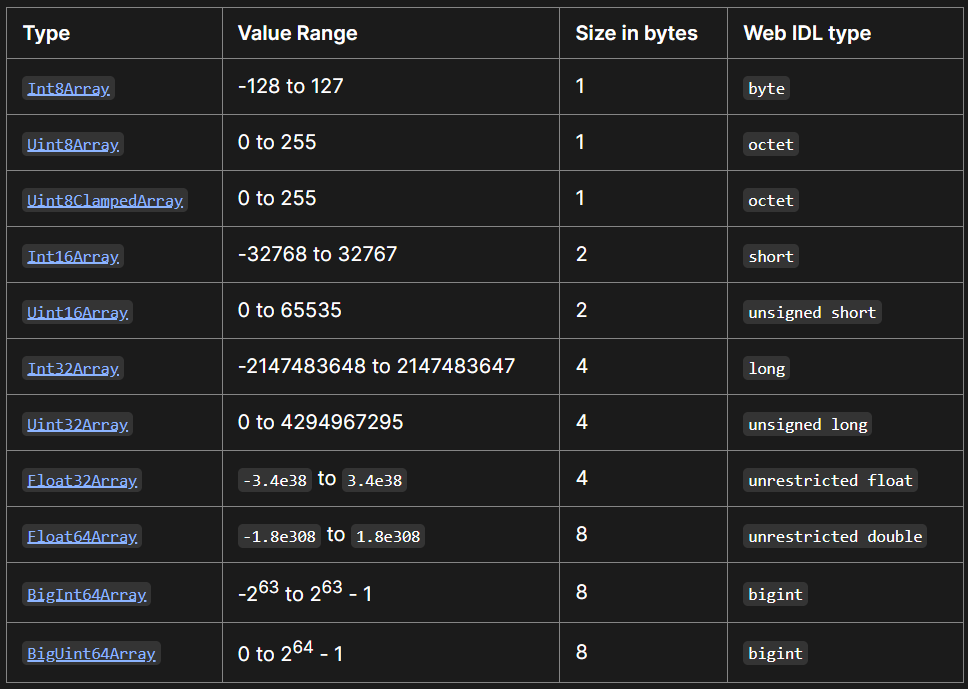Open the Uint32Array link
Viewport: 968px width, 689px height.
77,424
